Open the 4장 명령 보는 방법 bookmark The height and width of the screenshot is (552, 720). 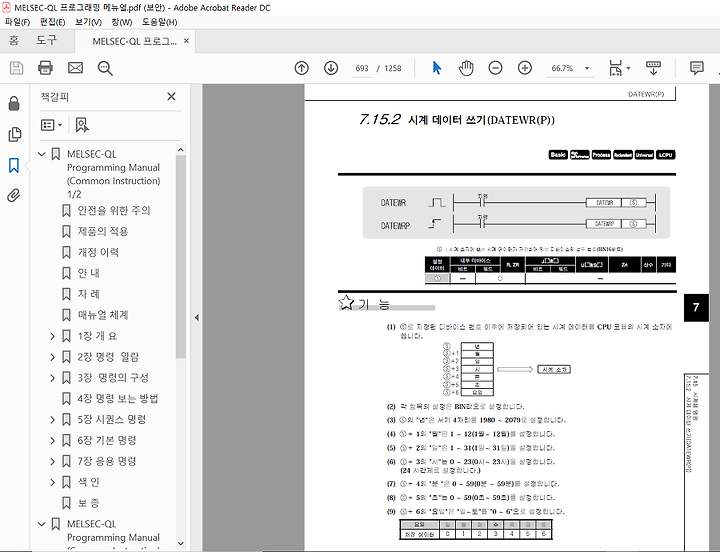click(118, 399)
